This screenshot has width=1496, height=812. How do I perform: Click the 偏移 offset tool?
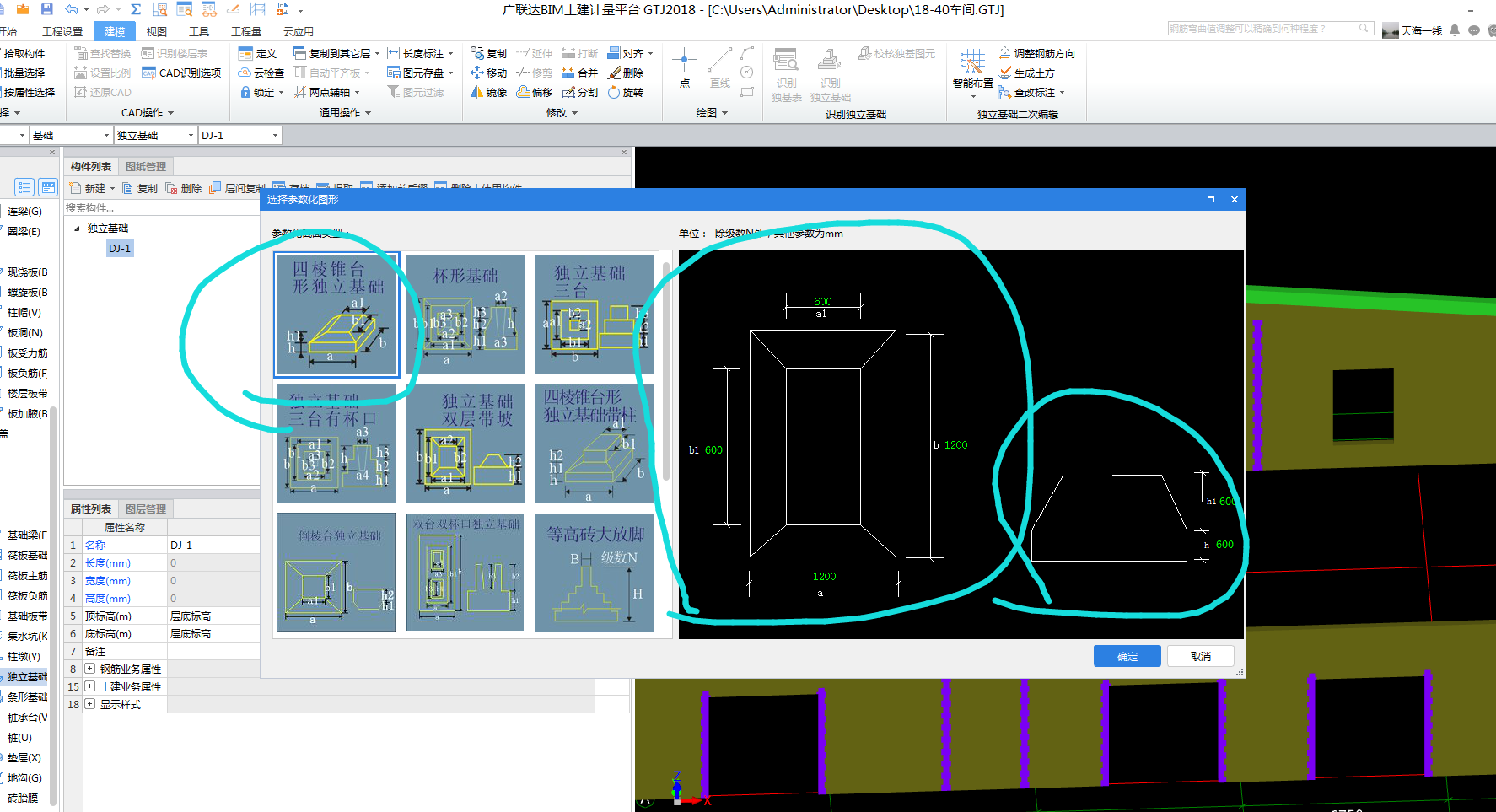click(535, 92)
